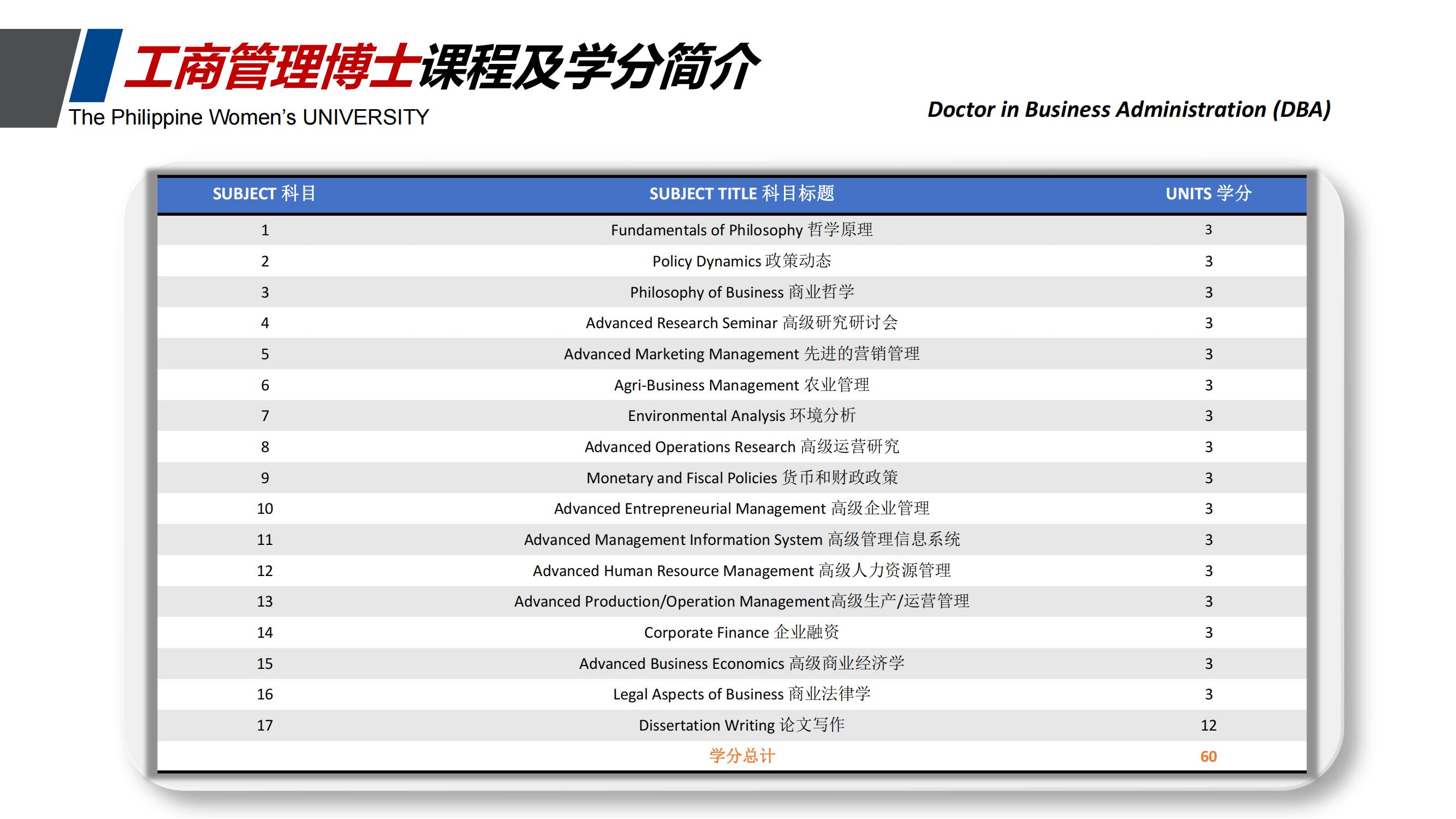Image resolution: width=1456 pixels, height=819 pixels.
Task: Click 'Philosophy of Business 商业哲学' cell
Action: [x=741, y=292]
